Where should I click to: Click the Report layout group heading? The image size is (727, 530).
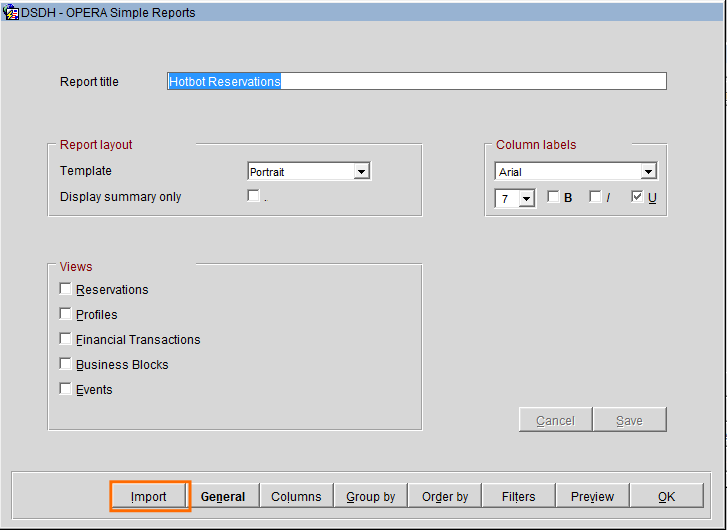pos(96,145)
